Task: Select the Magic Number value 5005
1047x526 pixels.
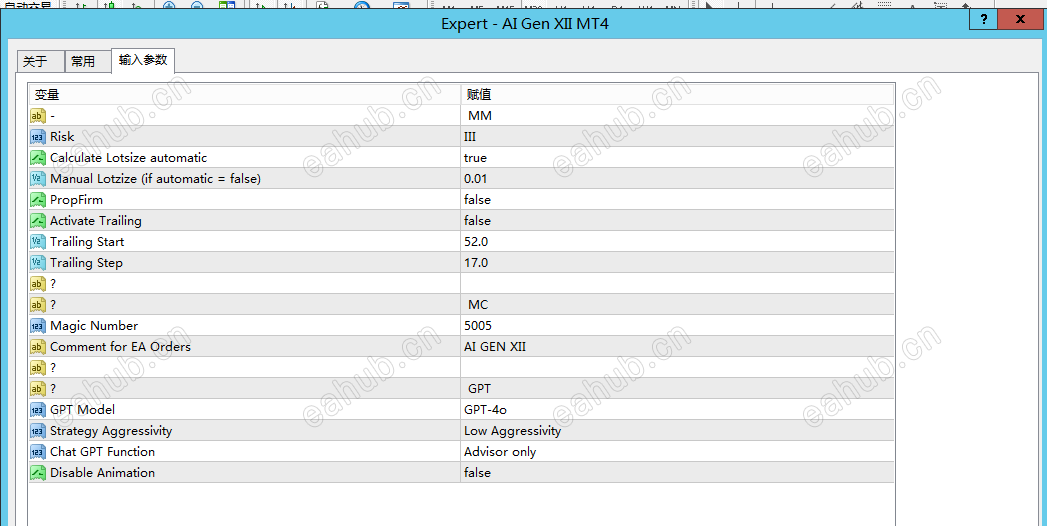Action: (x=478, y=326)
